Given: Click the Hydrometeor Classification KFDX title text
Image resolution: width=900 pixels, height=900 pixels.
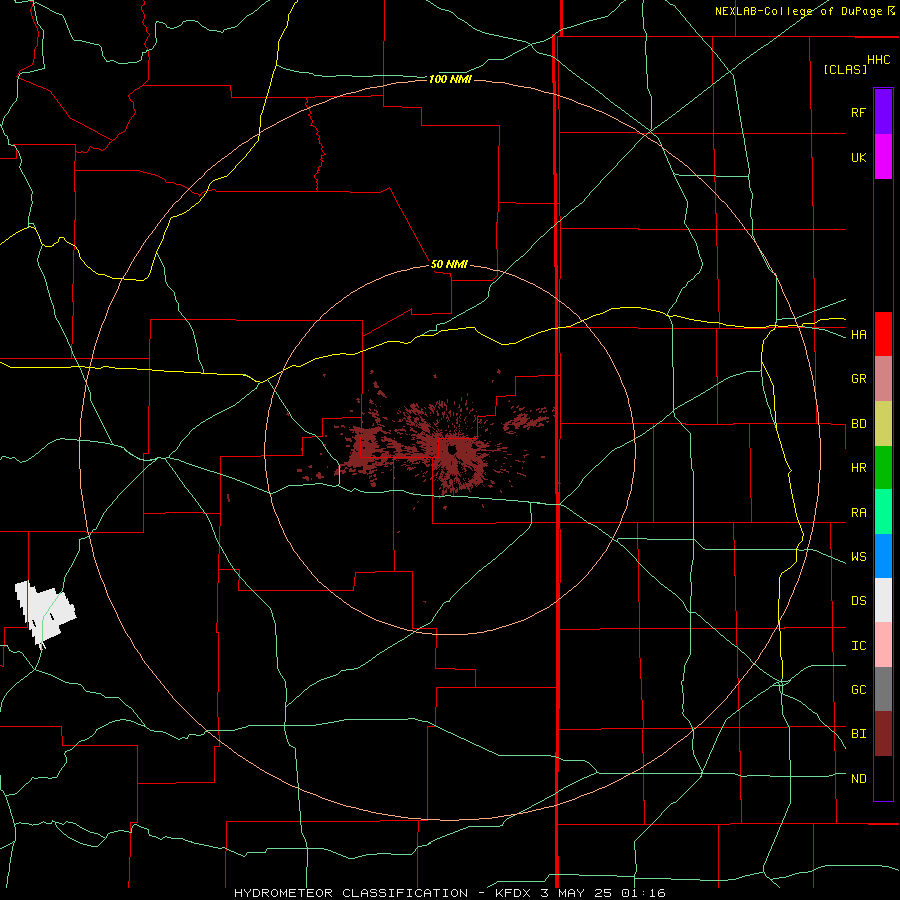Looking at the screenshot, I should tap(449, 893).
